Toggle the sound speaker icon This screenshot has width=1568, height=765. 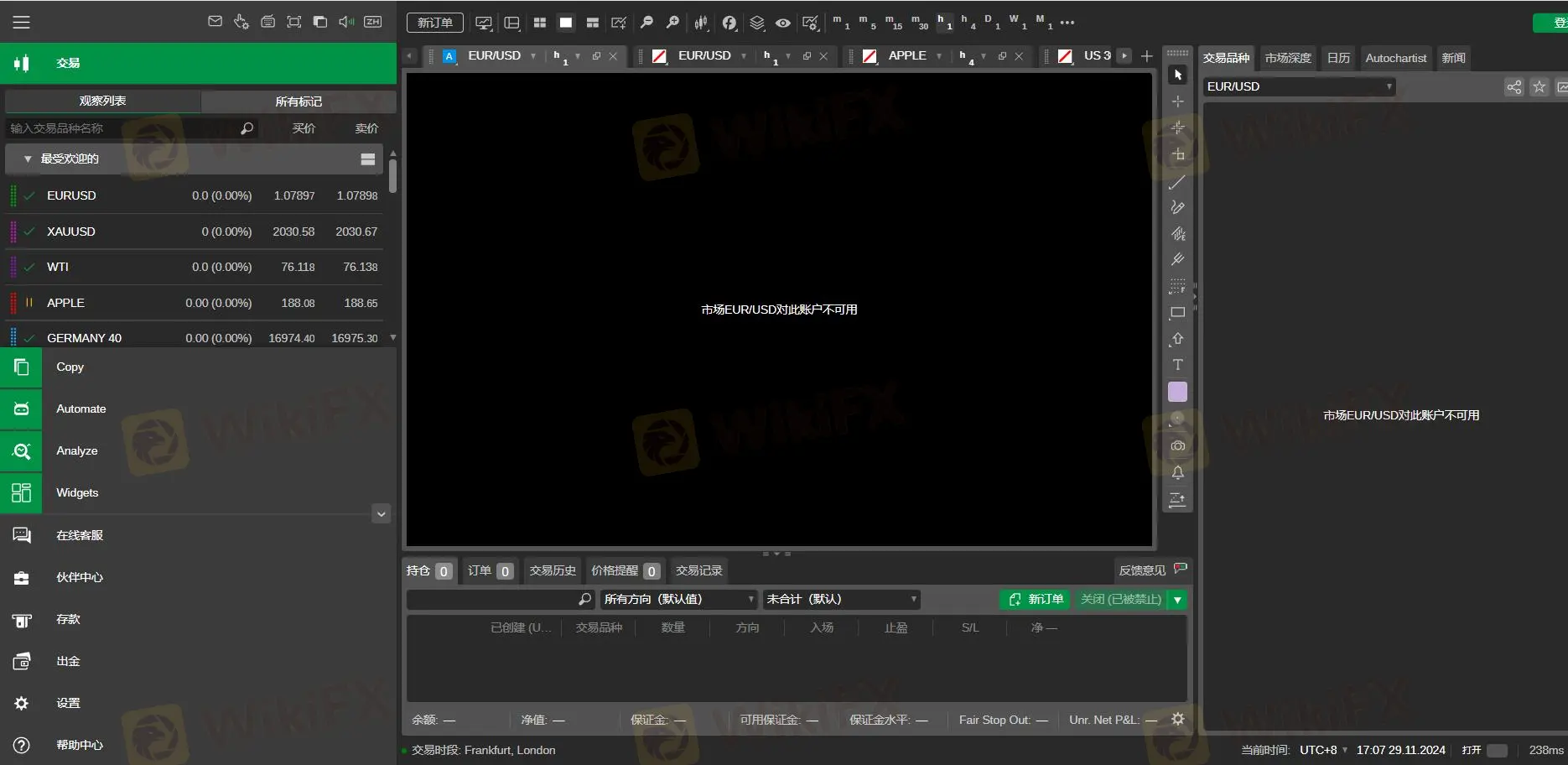coord(345,22)
